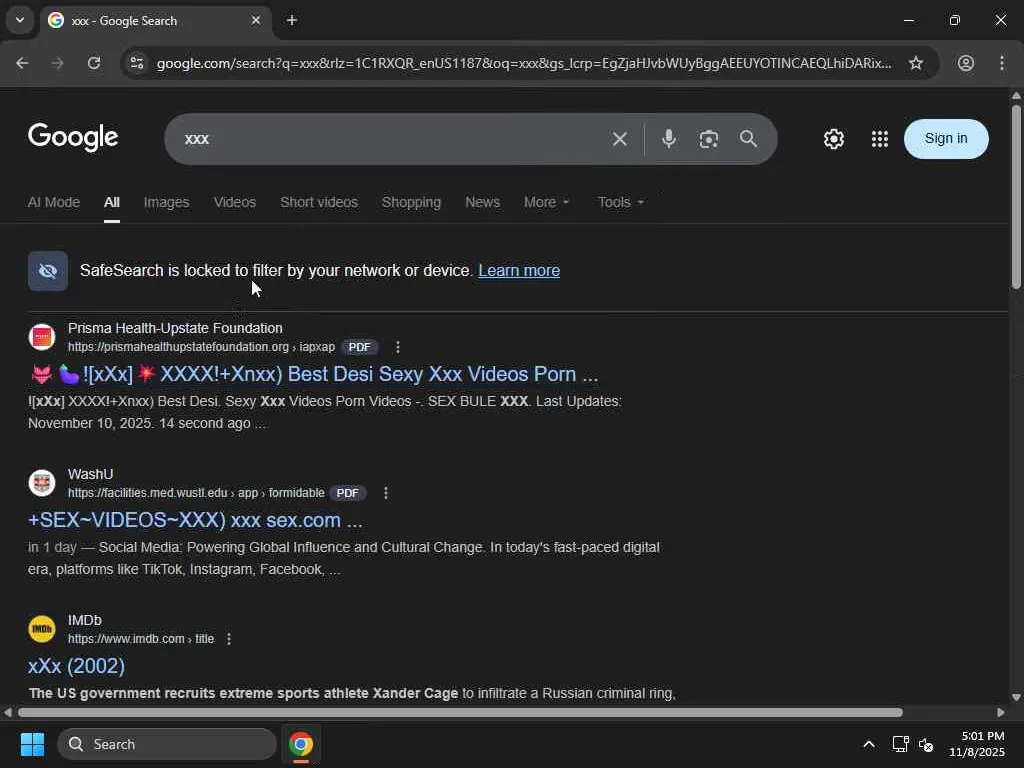
Task: Click the Prisma Health favicon
Action: click(42, 337)
